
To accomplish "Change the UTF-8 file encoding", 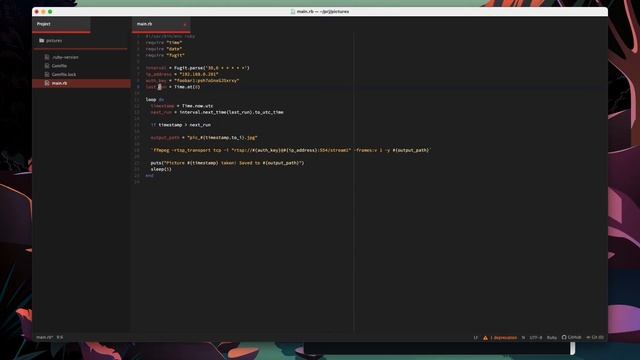I will point(536,338).
